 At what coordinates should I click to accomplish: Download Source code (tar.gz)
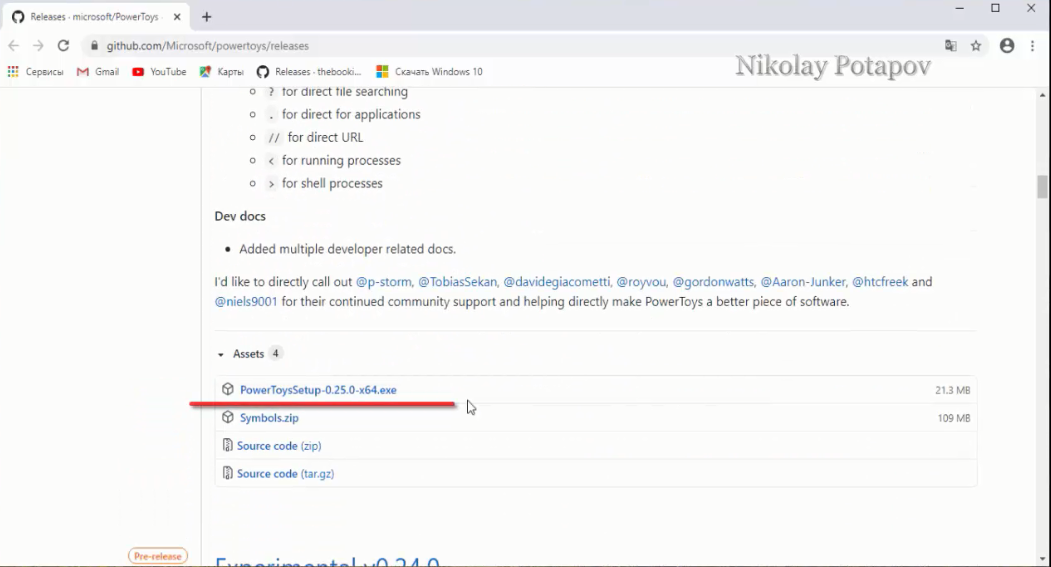(286, 474)
